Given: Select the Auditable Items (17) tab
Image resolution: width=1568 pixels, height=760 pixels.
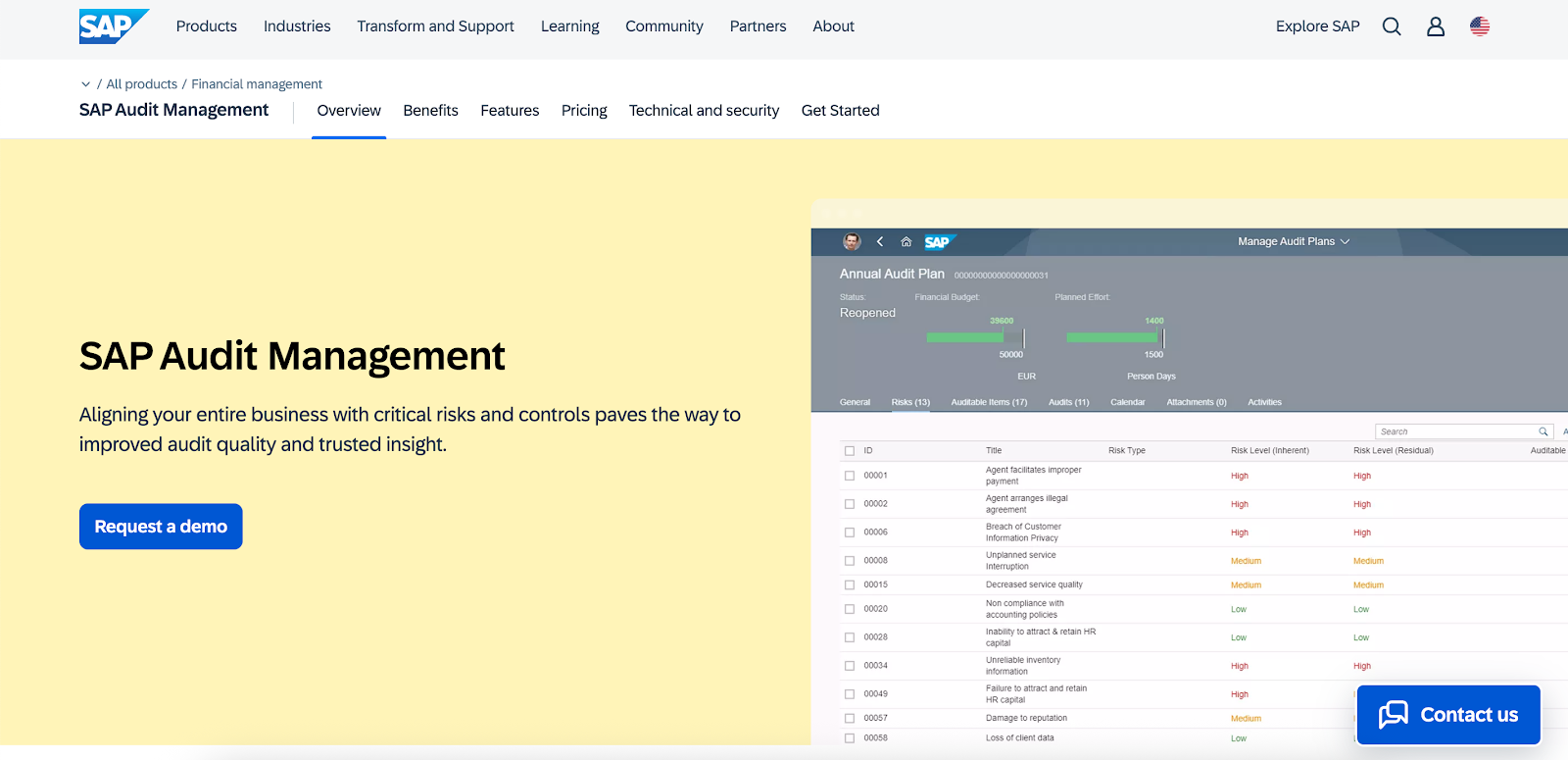Looking at the screenshot, I should [x=989, y=402].
